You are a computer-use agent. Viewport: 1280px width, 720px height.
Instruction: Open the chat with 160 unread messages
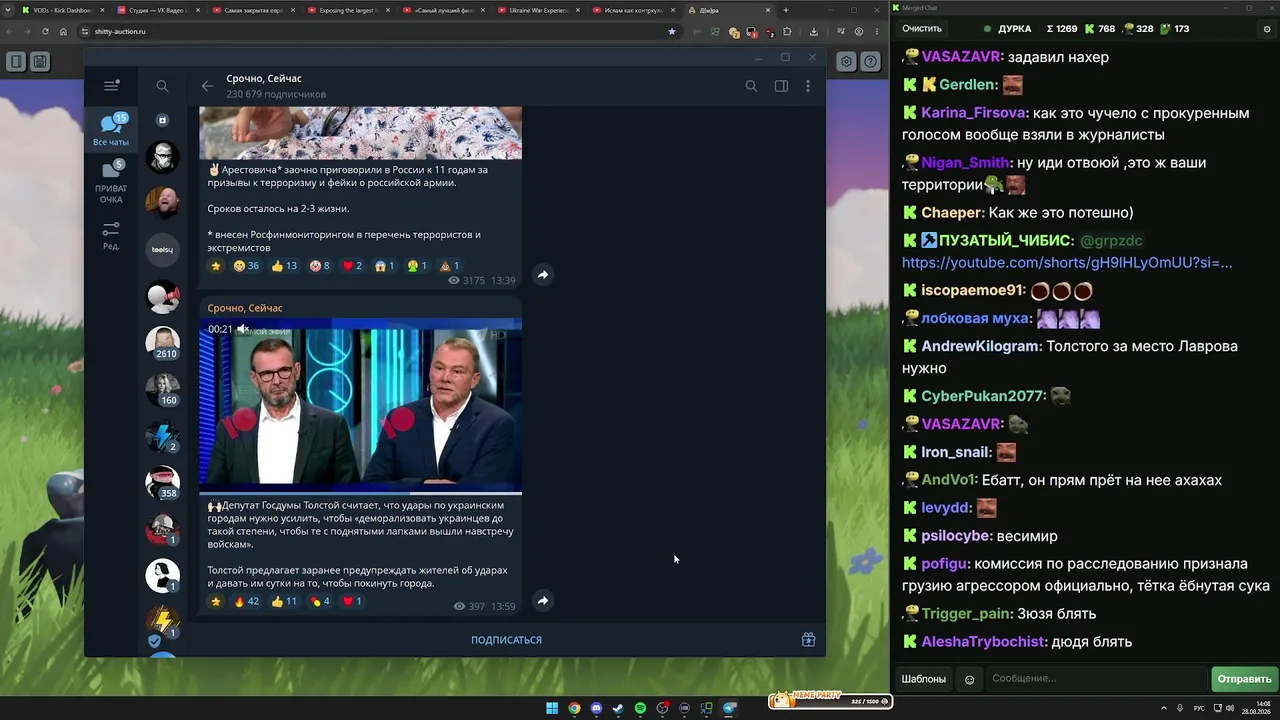click(163, 389)
